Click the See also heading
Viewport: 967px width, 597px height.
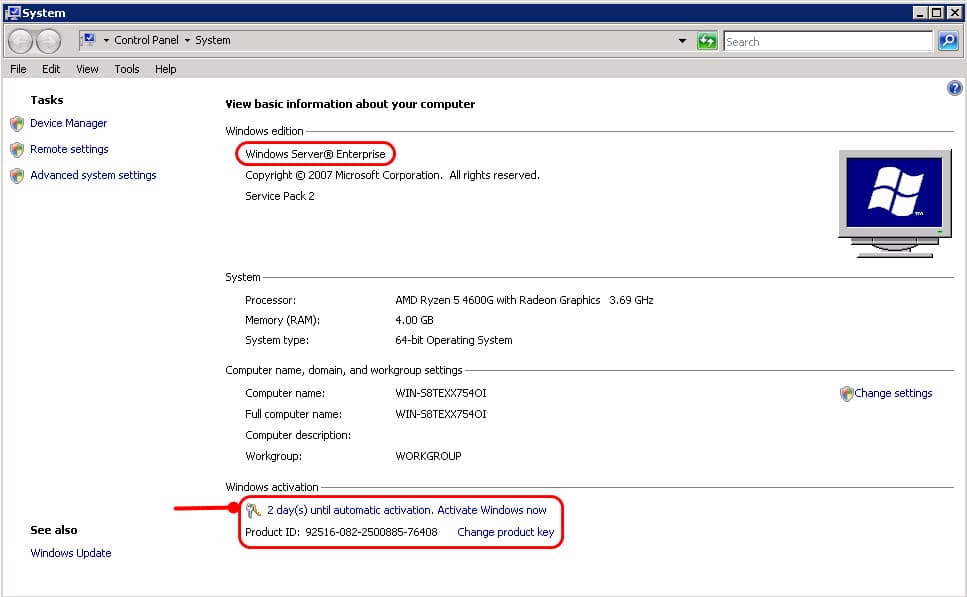point(54,530)
